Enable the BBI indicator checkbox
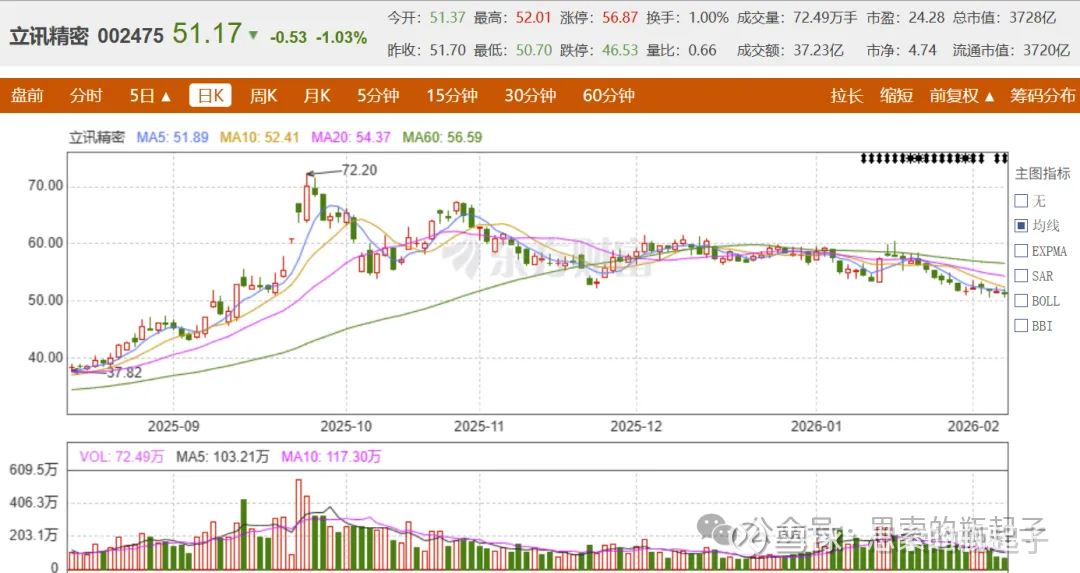Viewport: 1080px width, 573px height. point(1021,326)
